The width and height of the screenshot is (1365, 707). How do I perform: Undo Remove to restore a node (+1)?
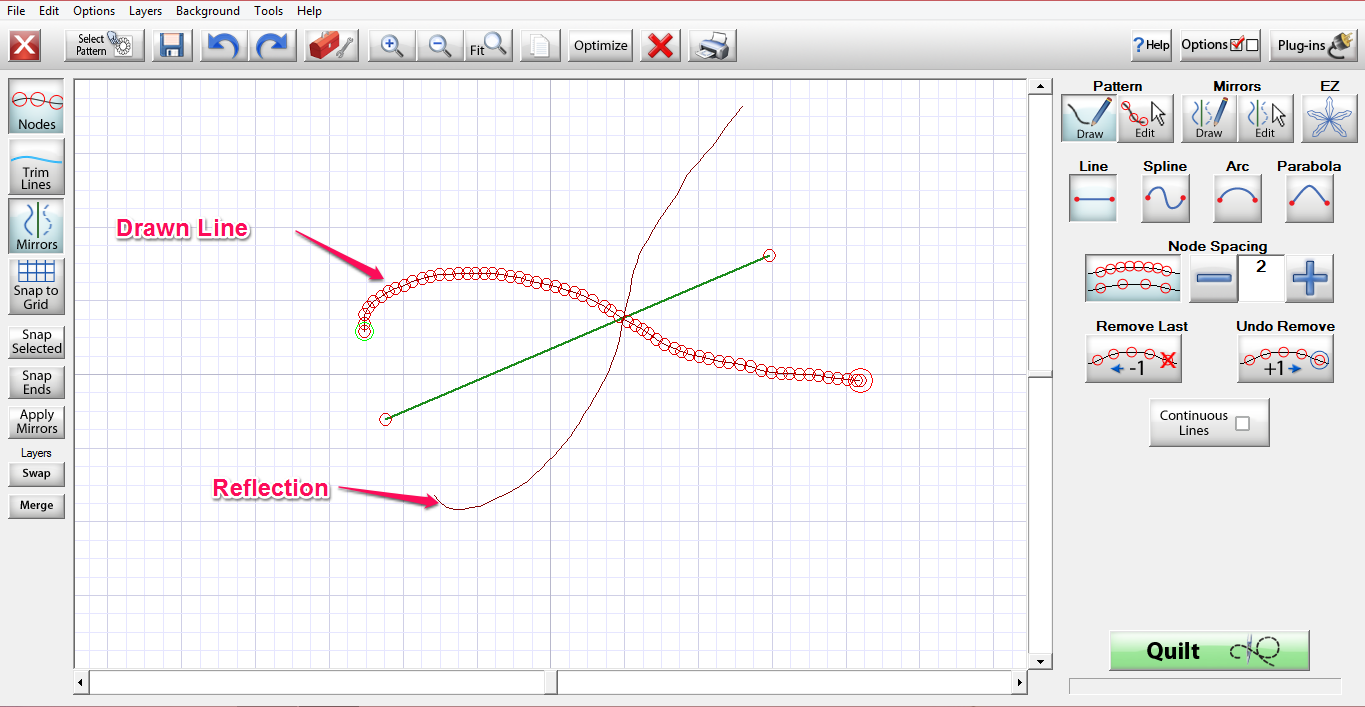[x=1285, y=358]
